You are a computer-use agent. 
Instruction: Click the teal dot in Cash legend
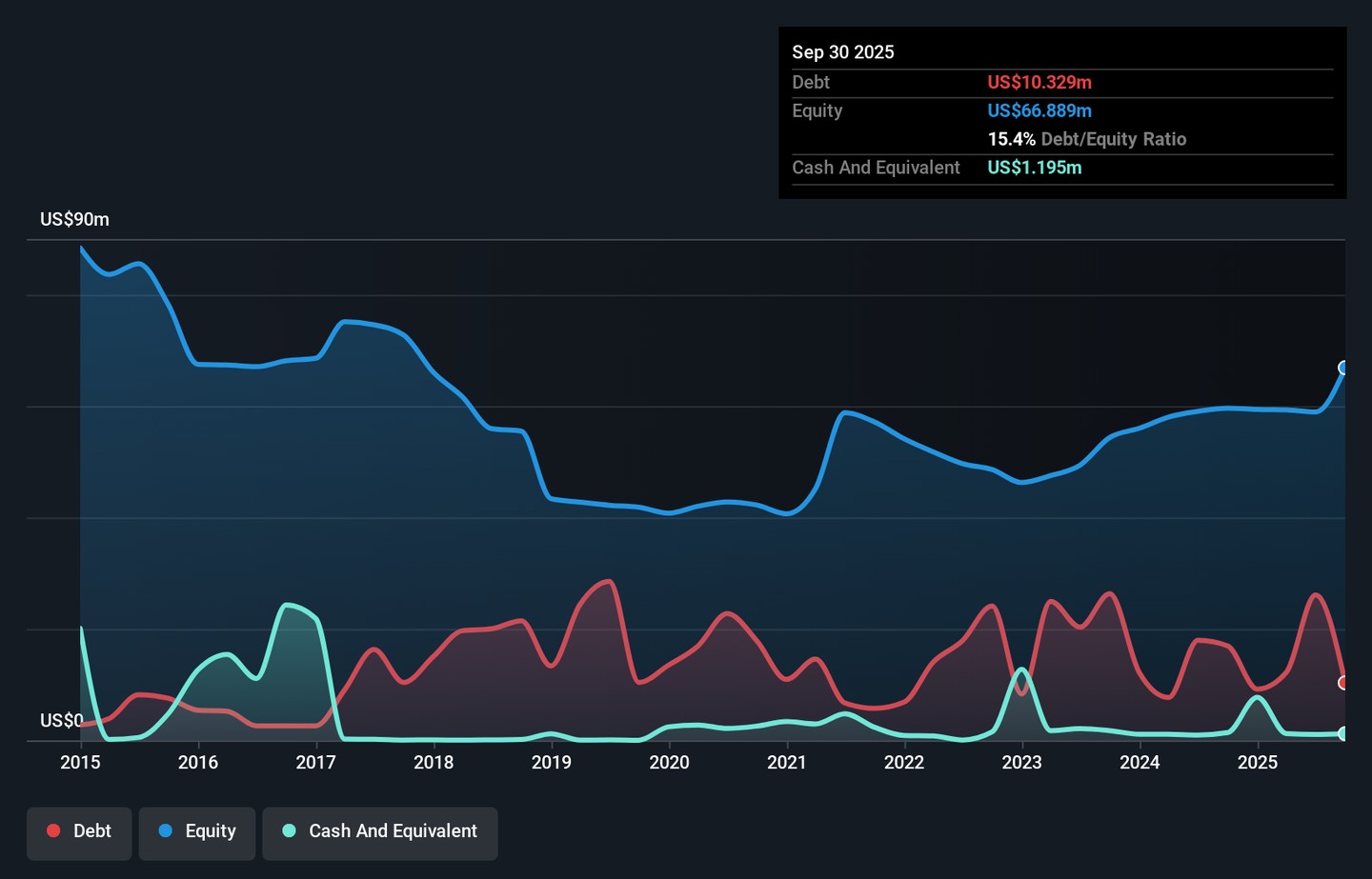click(289, 831)
